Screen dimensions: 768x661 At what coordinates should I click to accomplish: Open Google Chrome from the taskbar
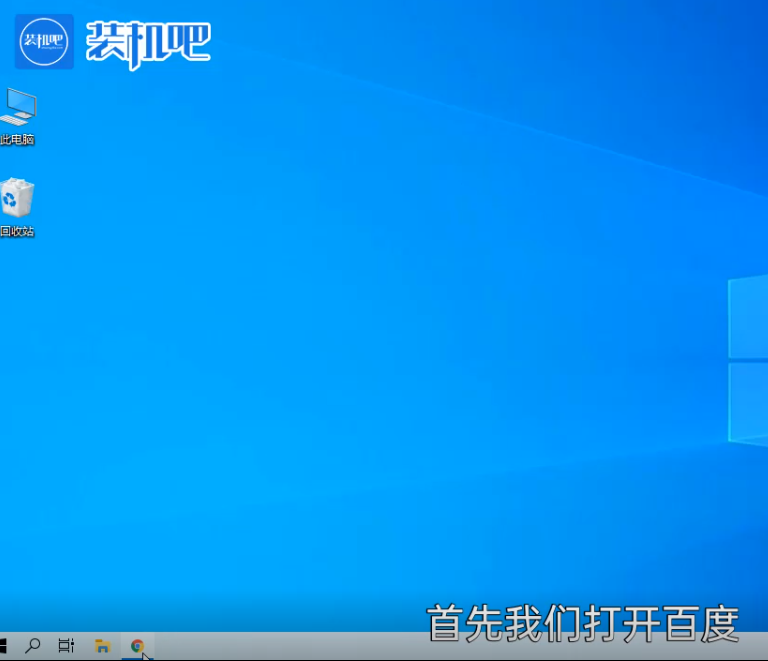[x=137, y=646]
